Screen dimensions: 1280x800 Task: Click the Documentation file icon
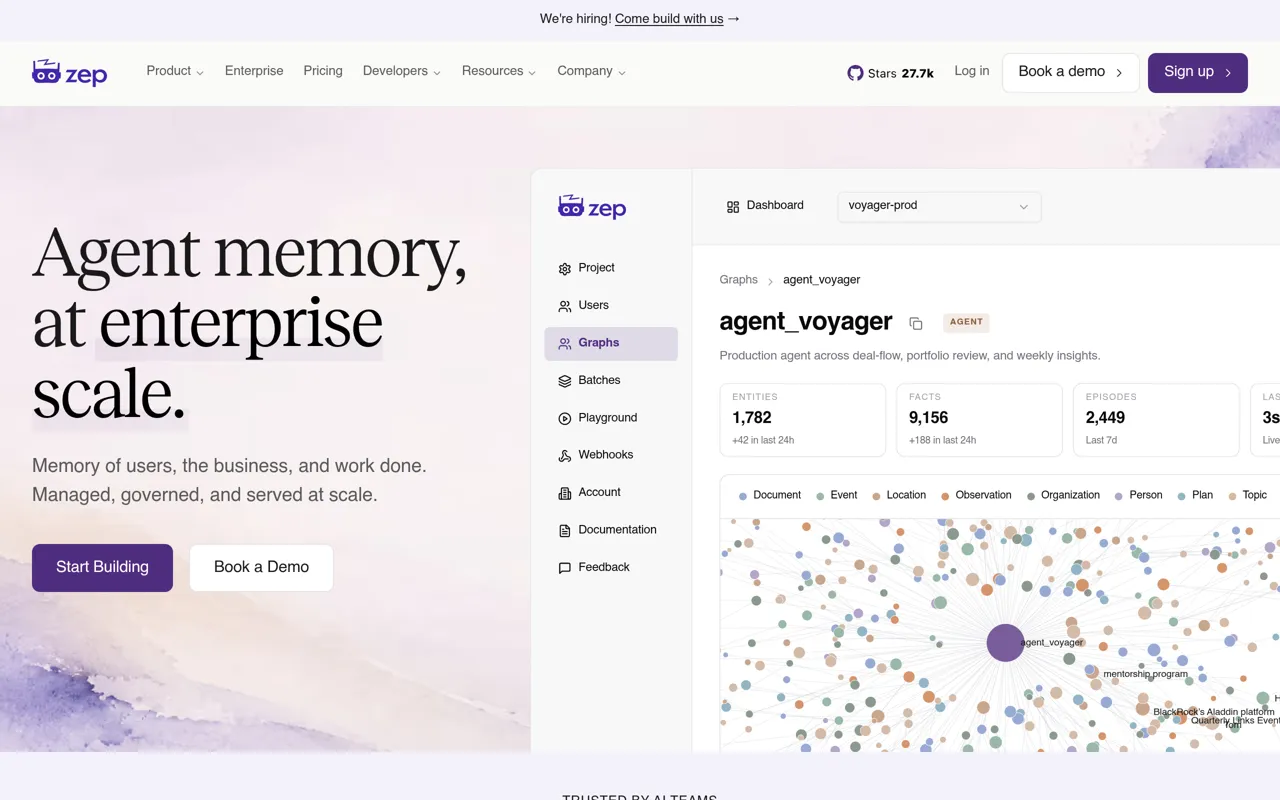[x=565, y=530]
